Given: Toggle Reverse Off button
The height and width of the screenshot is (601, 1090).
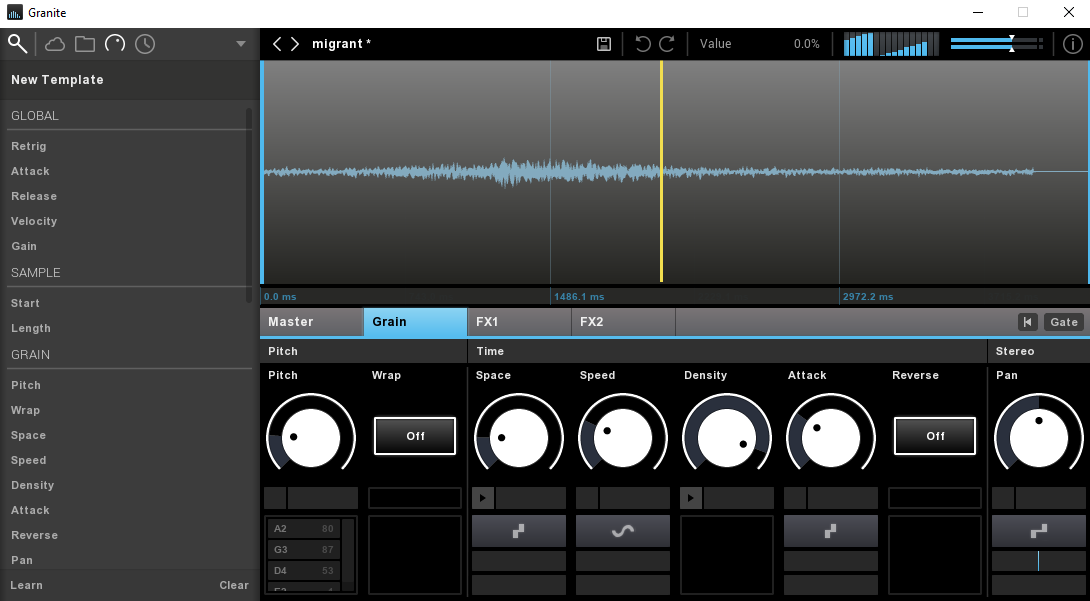Looking at the screenshot, I should point(935,436).
